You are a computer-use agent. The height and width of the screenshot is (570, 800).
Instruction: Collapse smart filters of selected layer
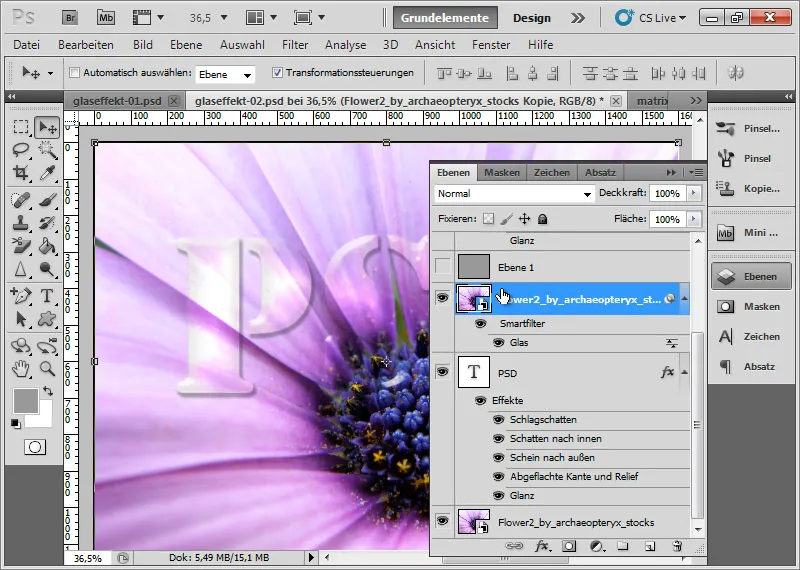685,299
